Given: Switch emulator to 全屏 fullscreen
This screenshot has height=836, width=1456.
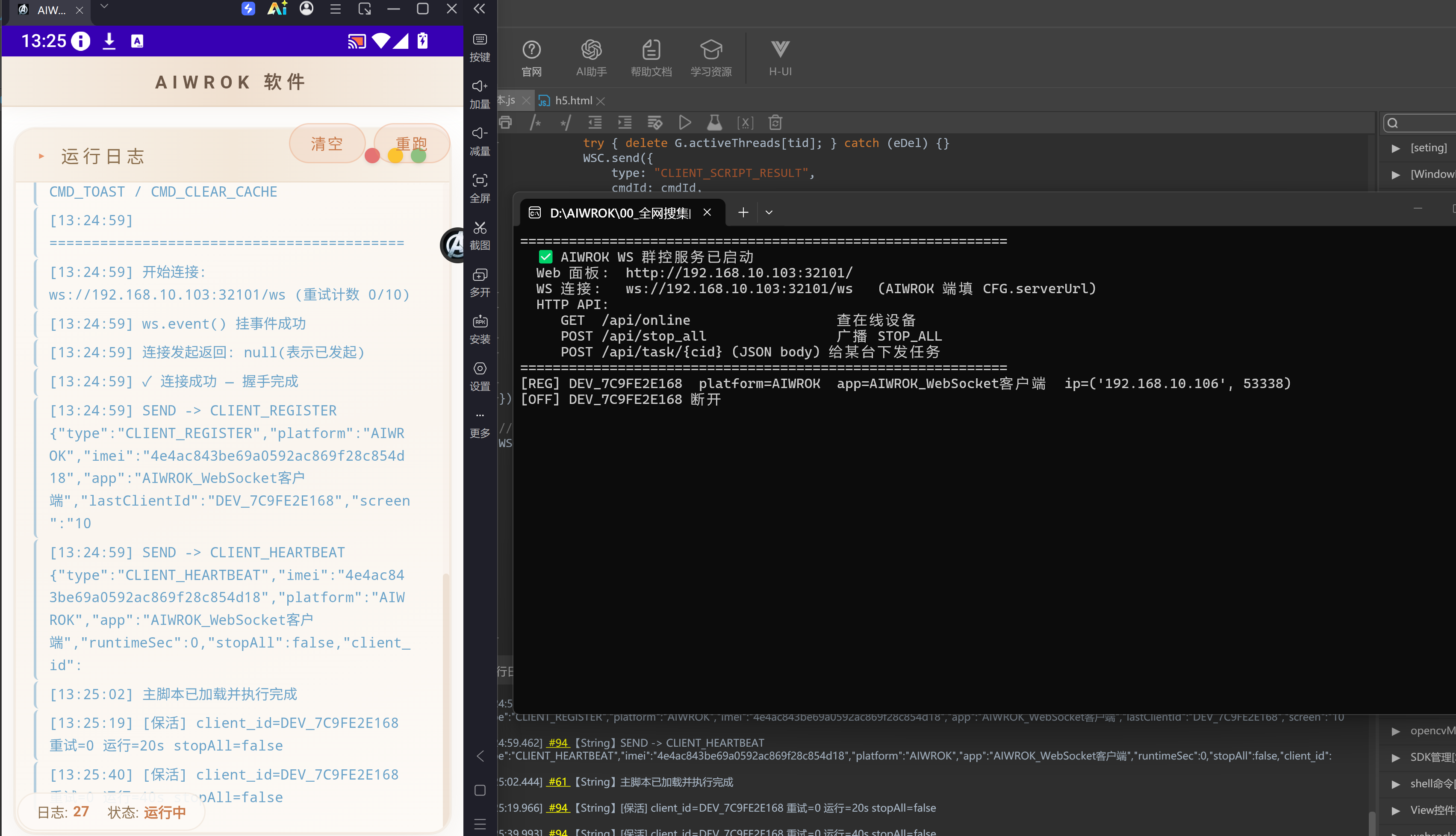Looking at the screenshot, I should coord(479,188).
